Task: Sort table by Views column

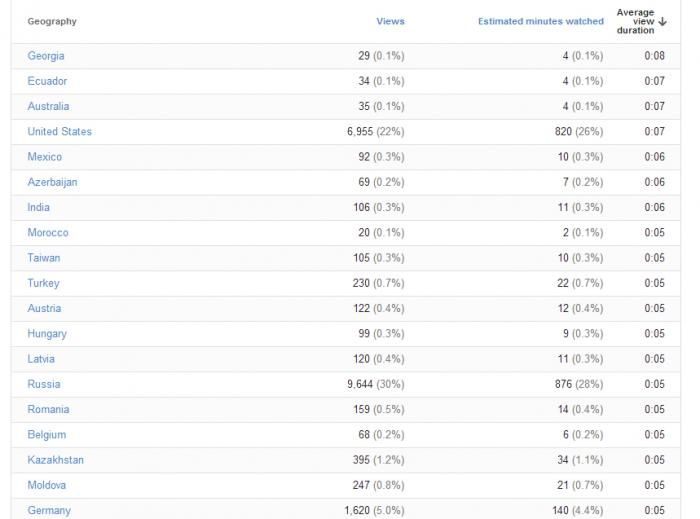Action: coord(390,21)
